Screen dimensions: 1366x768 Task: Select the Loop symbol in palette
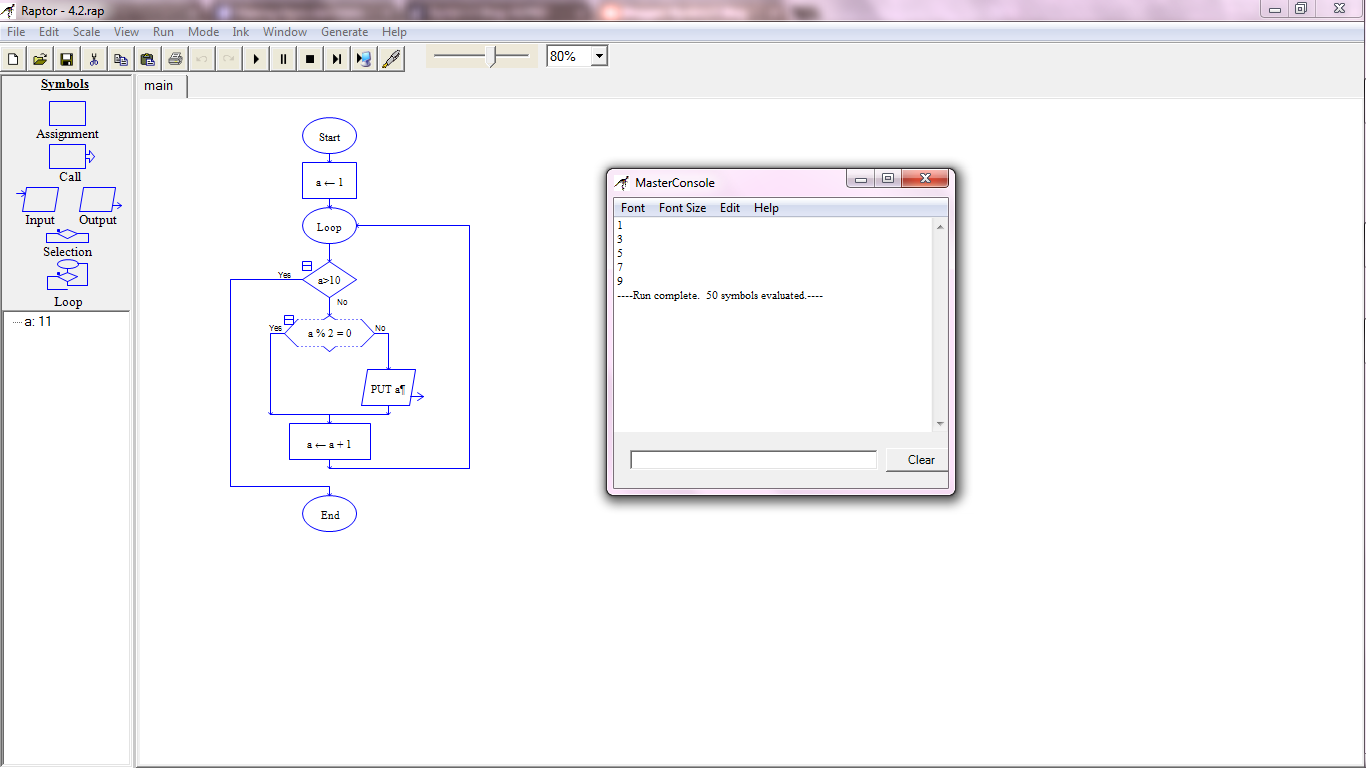click(68, 275)
